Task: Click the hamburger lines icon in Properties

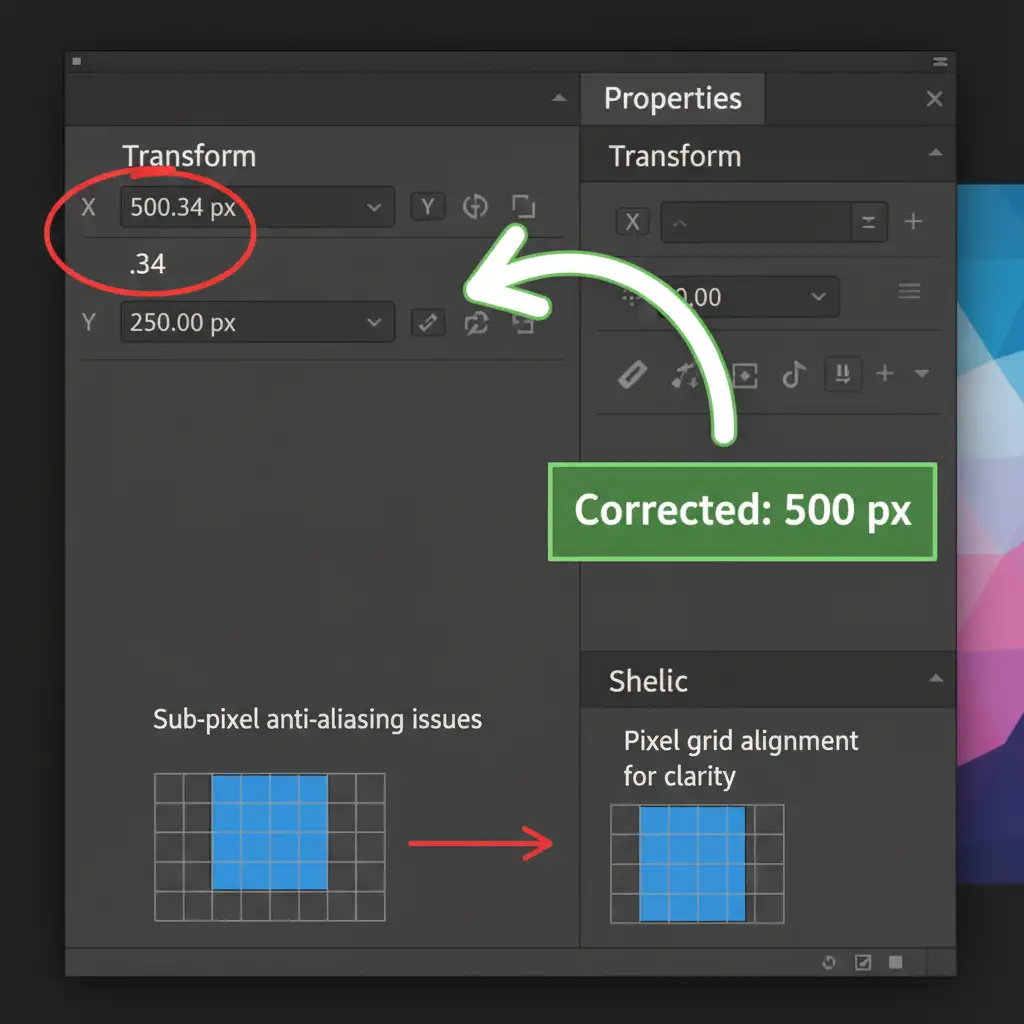Action: click(909, 292)
